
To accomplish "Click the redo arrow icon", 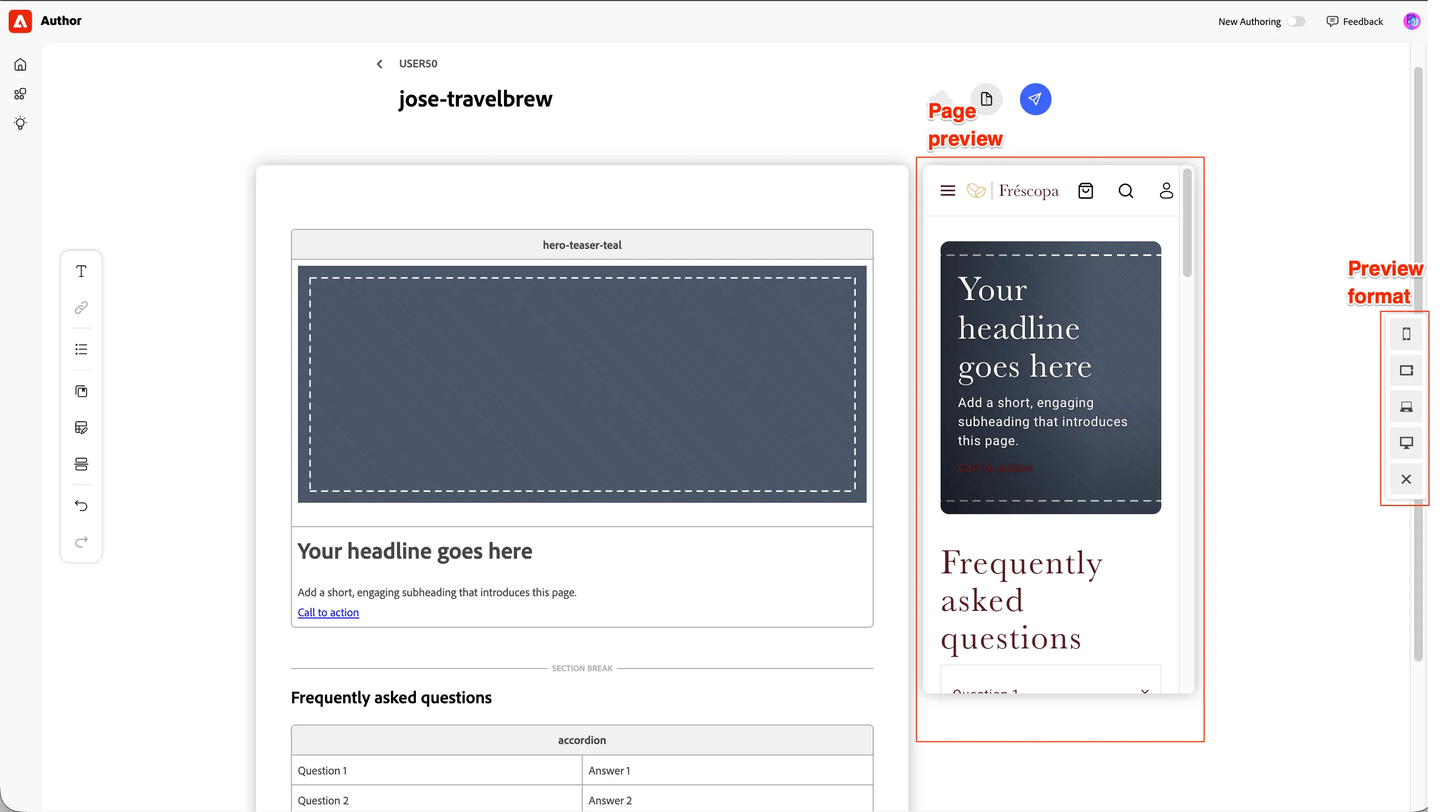I will [x=82, y=542].
